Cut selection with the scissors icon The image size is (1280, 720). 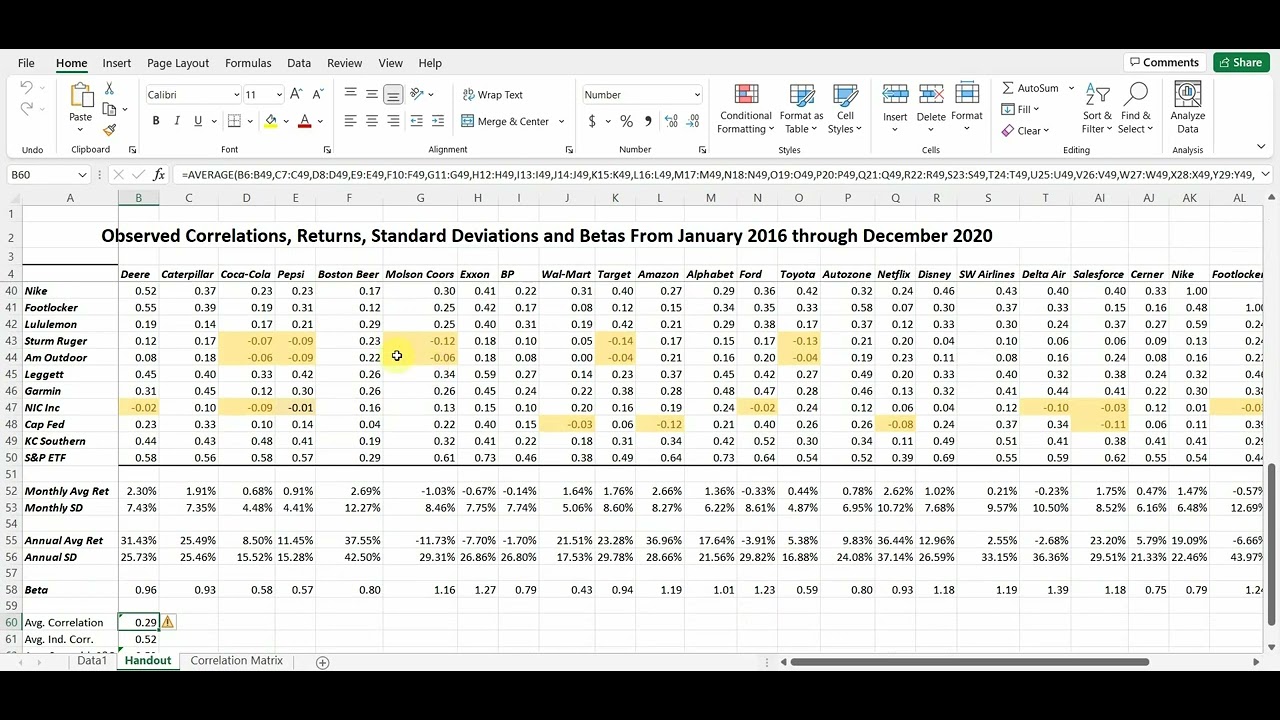[x=109, y=89]
